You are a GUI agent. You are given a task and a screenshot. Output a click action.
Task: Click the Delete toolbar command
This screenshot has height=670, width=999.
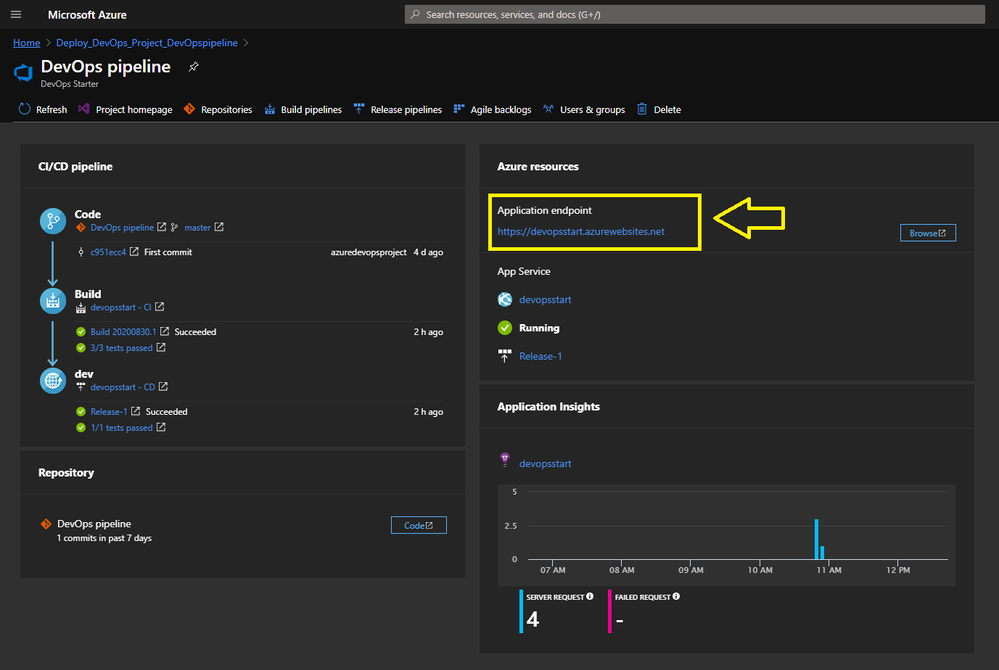(x=659, y=110)
